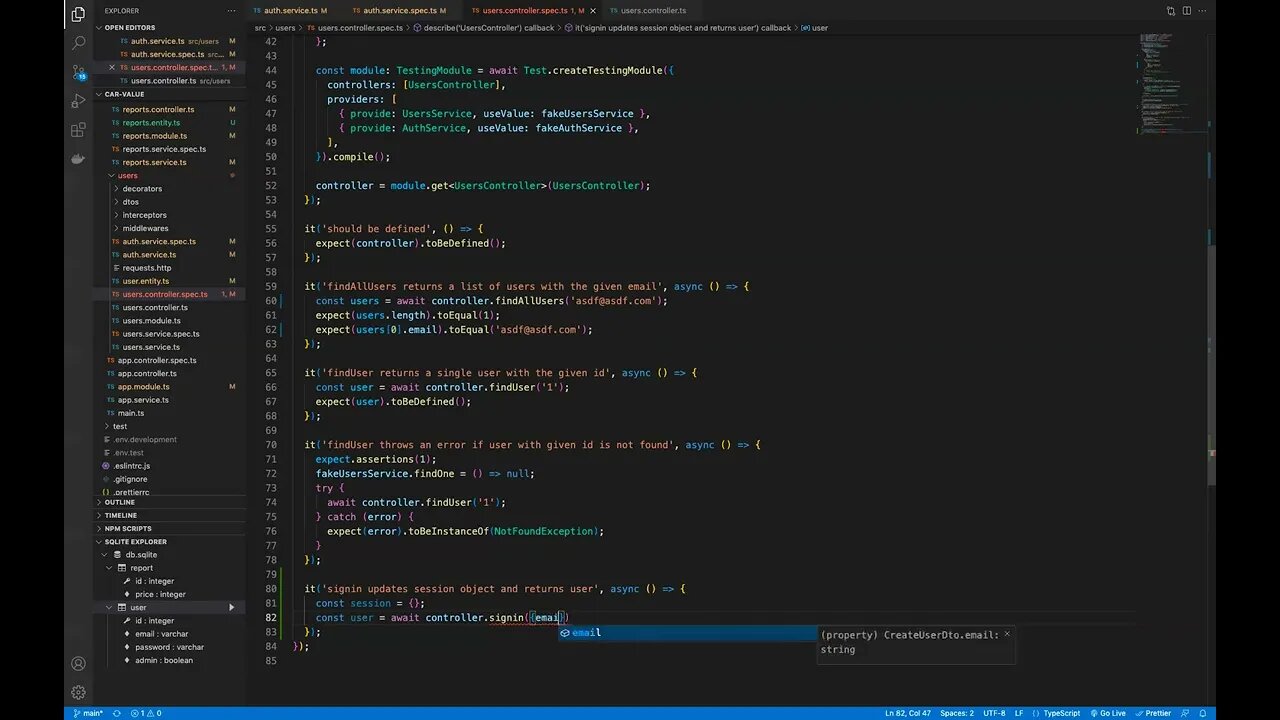Viewport: 1280px width, 720px height.
Task: Click UTF-8 encoding in status bar
Action: 994,713
